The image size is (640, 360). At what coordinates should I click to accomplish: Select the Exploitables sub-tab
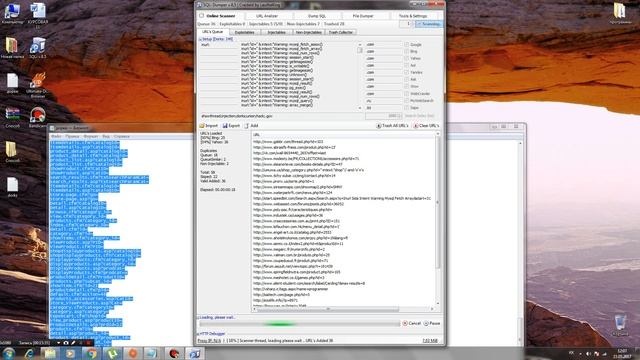244,32
